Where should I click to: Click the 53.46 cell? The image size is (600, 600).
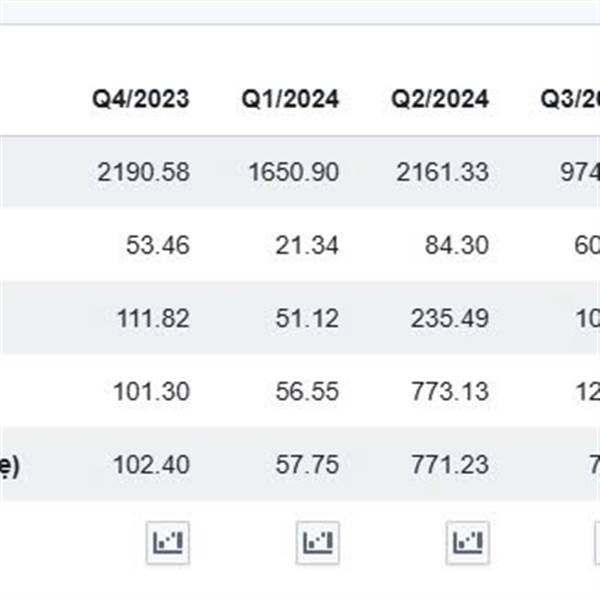click(x=158, y=245)
